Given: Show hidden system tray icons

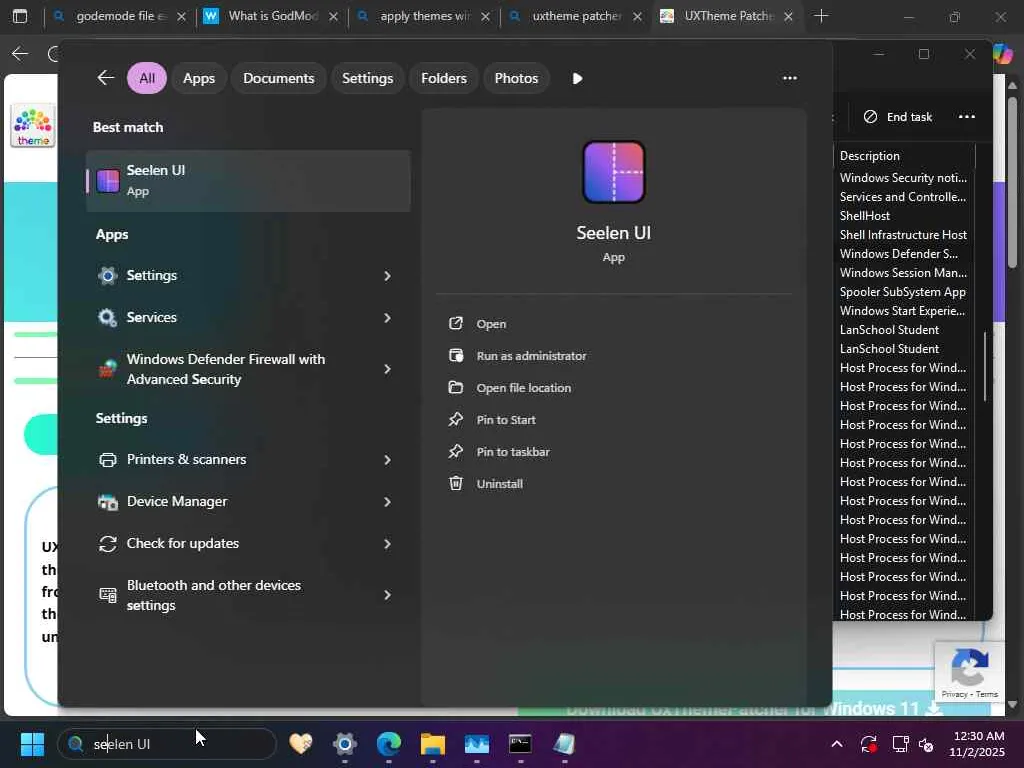Looking at the screenshot, I should (837, 744).
